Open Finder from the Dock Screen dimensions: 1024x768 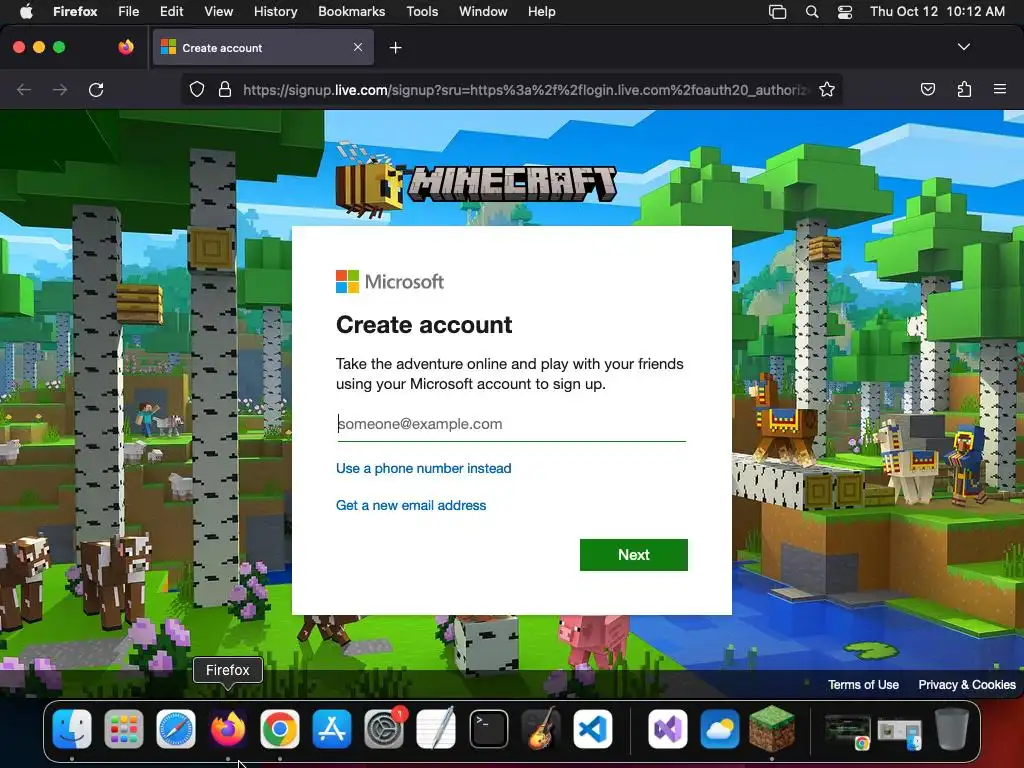coord(72,729)
